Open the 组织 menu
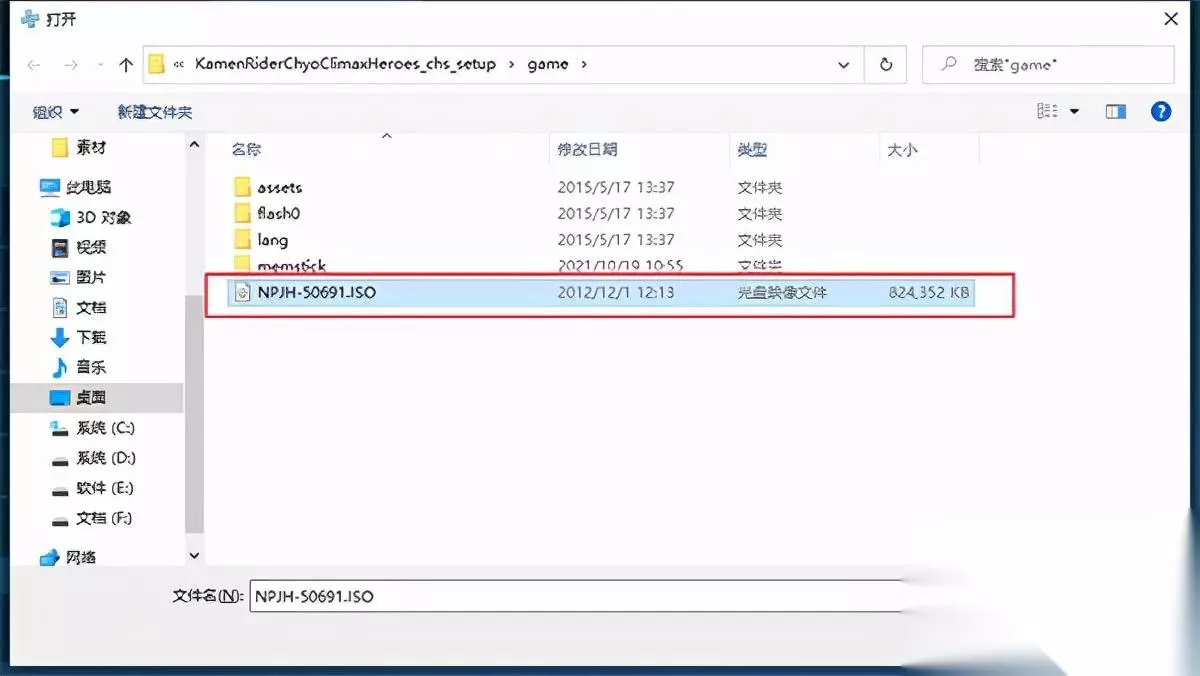 coord(55,112)
